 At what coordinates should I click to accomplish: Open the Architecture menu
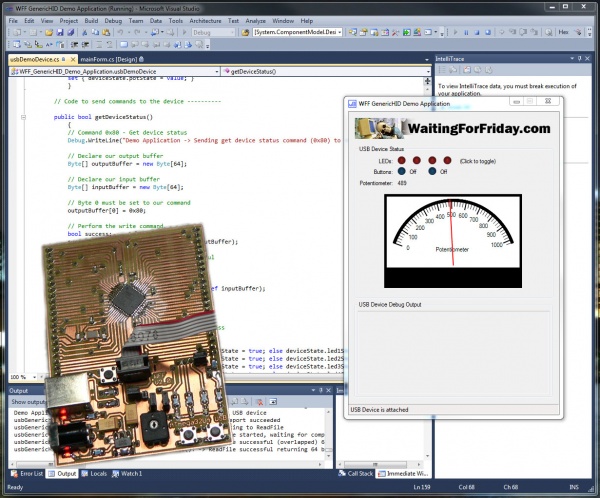click(205, 21)
